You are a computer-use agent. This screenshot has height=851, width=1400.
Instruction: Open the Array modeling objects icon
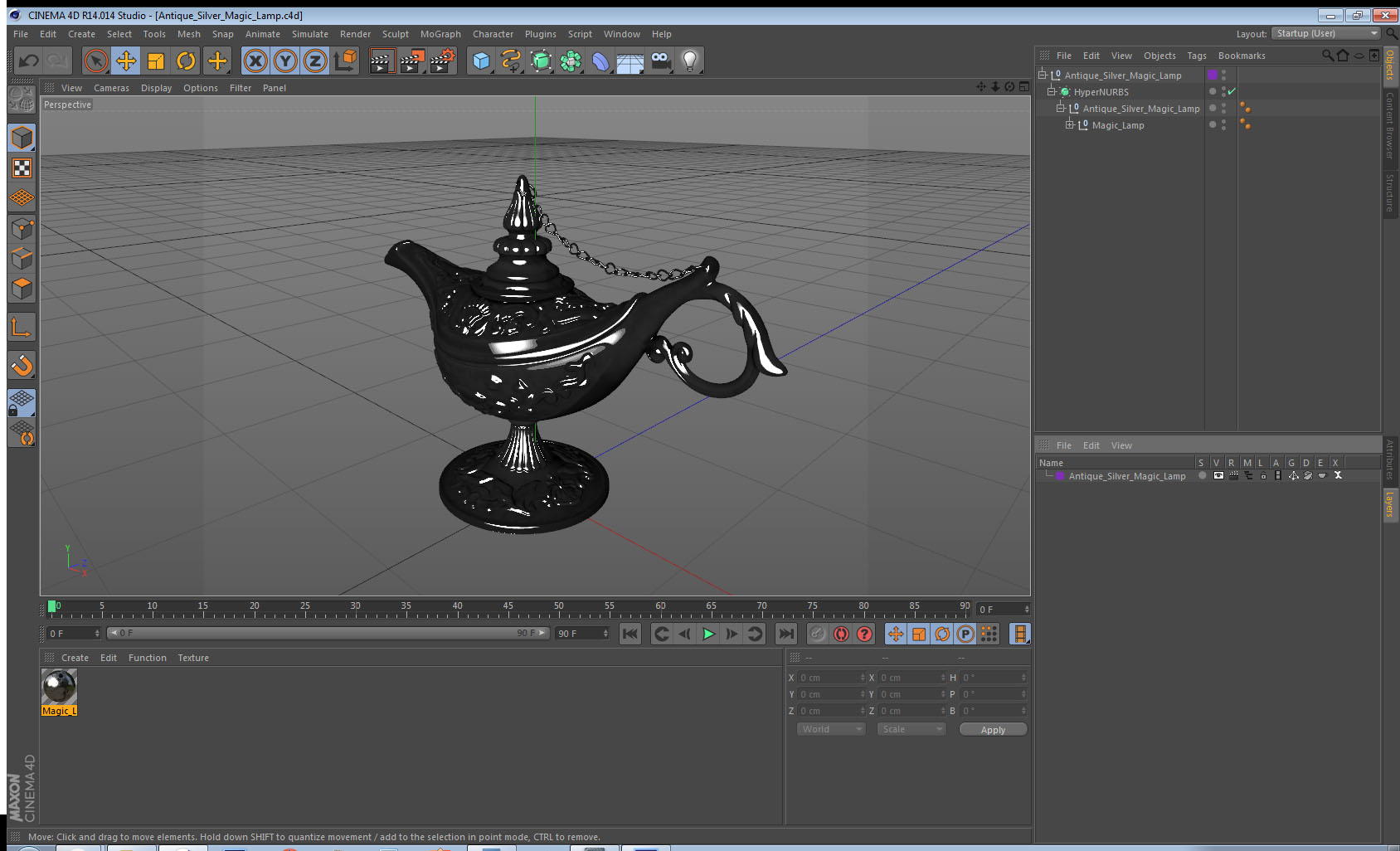tap(571, 61)
